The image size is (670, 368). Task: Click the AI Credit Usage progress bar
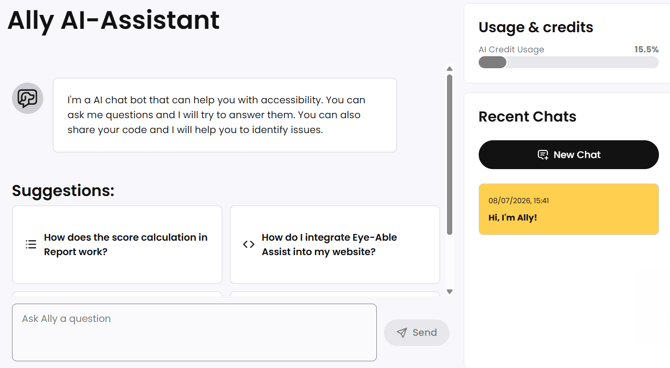[x=569, y=62]
